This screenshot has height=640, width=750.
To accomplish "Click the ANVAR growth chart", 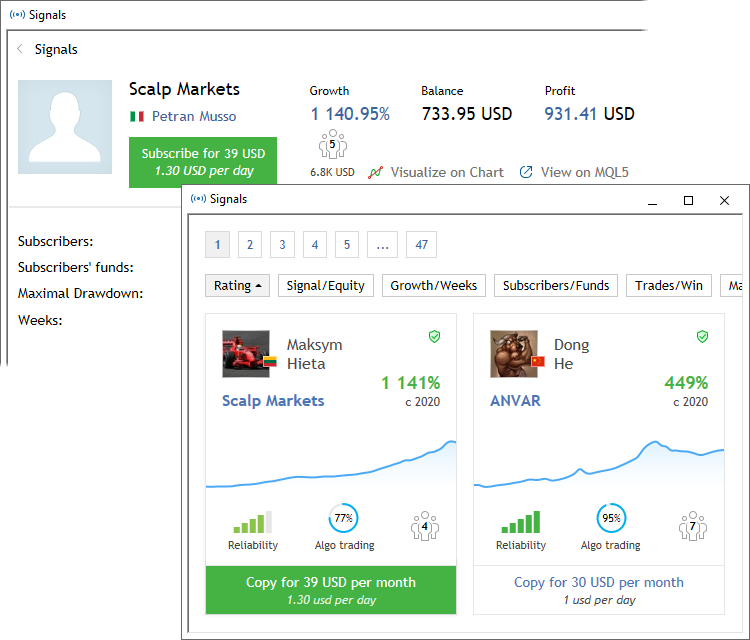I will 599,464.
